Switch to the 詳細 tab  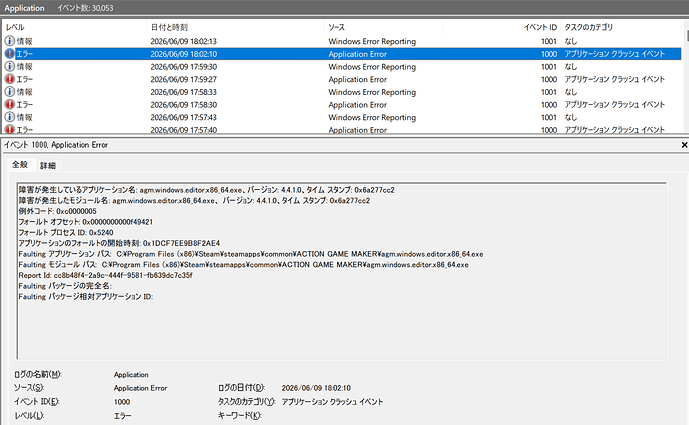[48, 165]
